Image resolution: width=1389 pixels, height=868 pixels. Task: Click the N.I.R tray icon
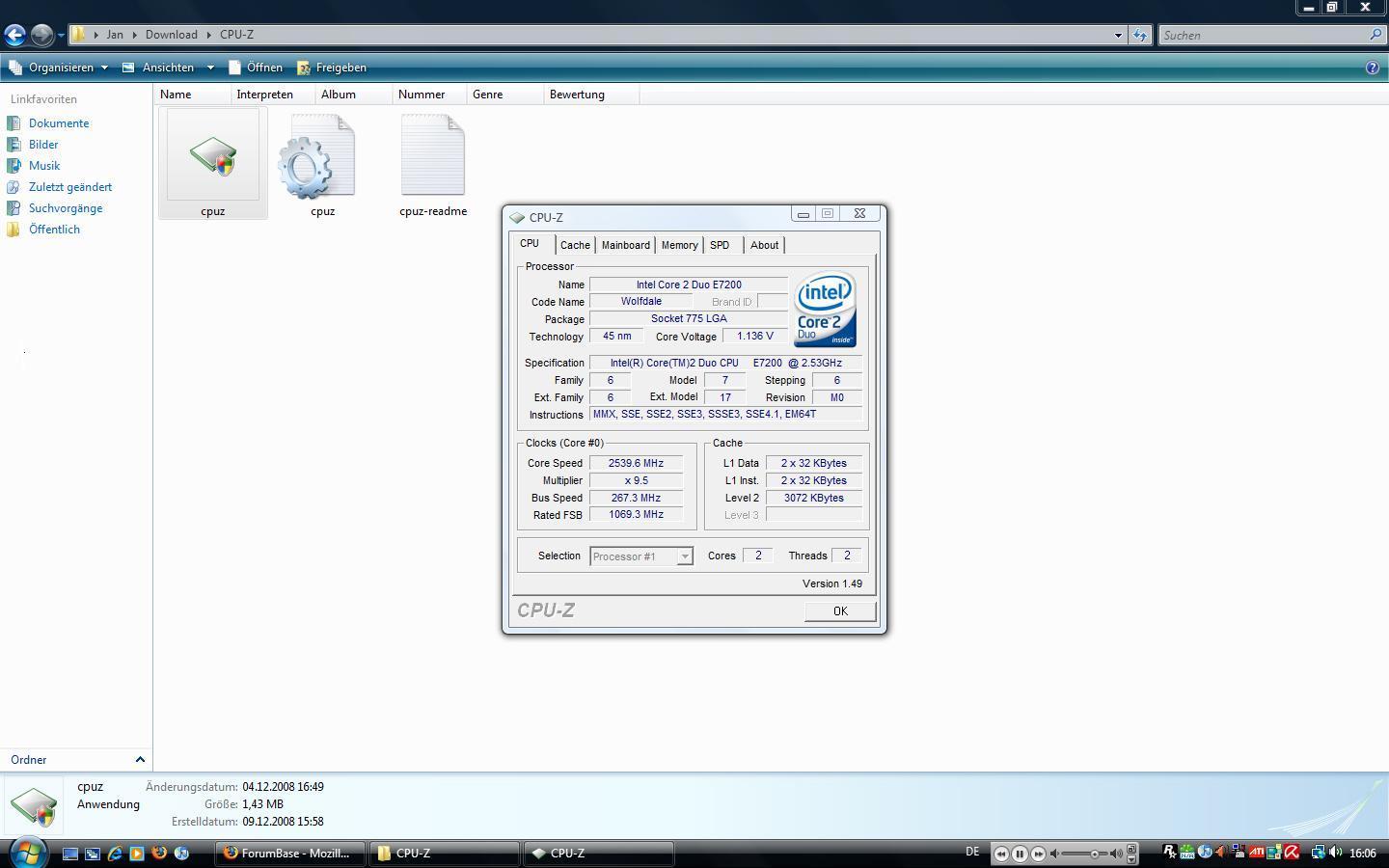[x=1187, y=853]
